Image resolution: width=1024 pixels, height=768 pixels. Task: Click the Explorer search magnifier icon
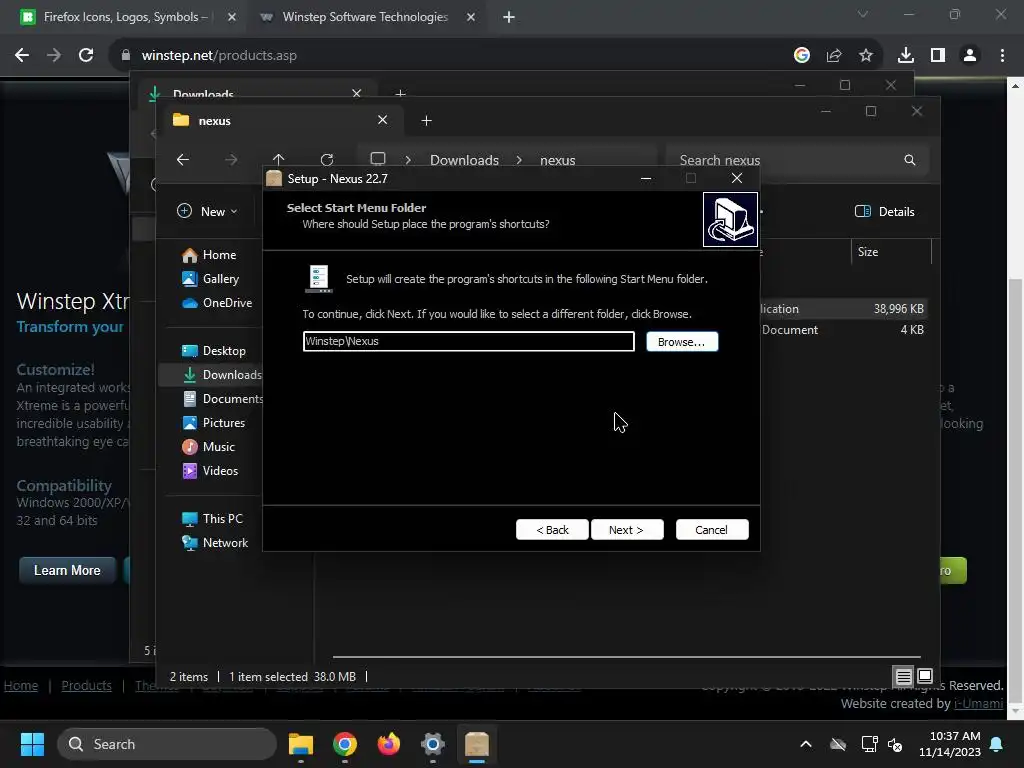click(910, 161)
